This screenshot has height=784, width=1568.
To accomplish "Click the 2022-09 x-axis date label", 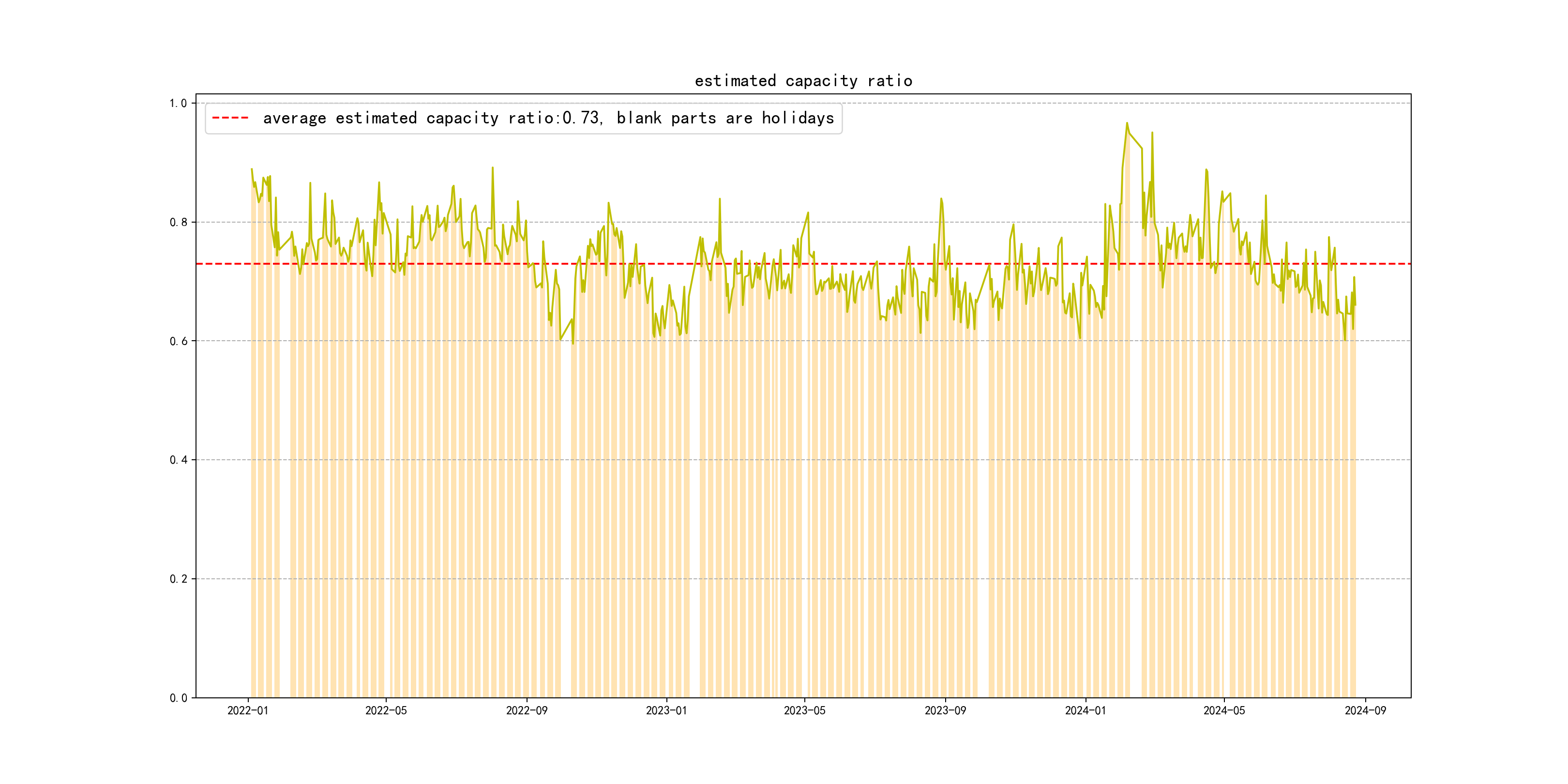I will pos(527,711).
